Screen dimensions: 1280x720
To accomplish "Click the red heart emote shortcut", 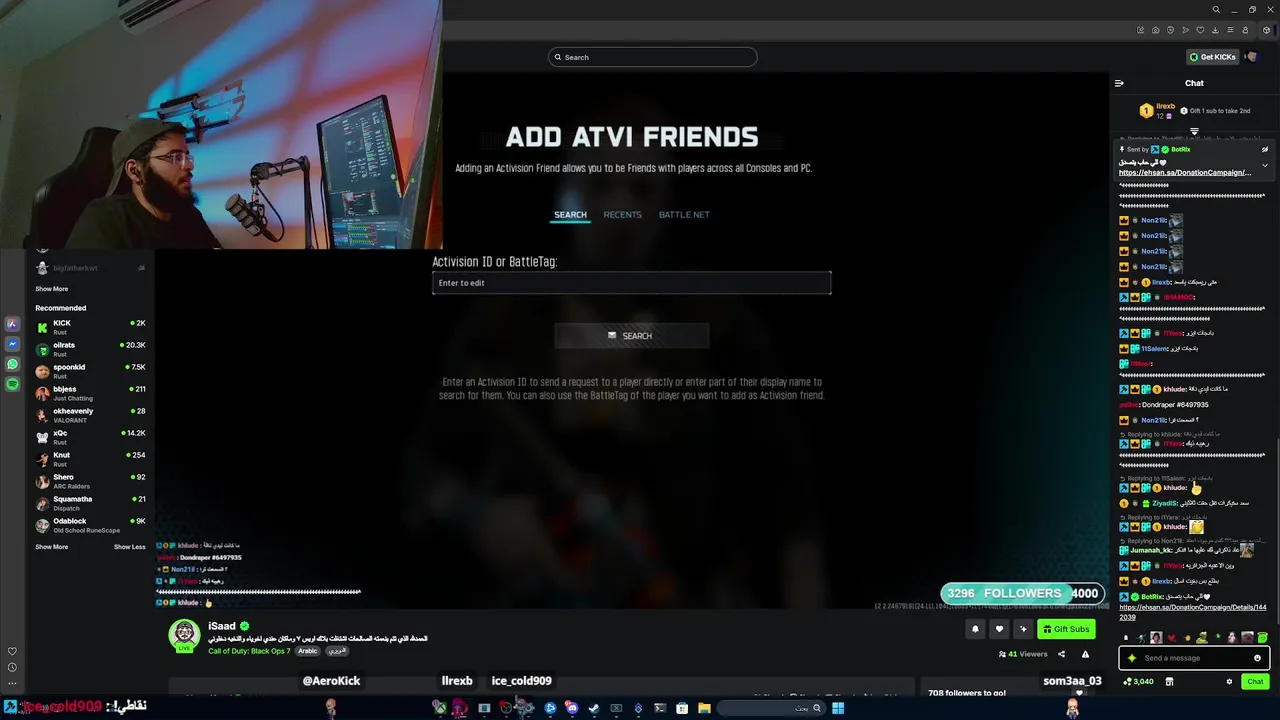I will click(x=1171, y=638).
